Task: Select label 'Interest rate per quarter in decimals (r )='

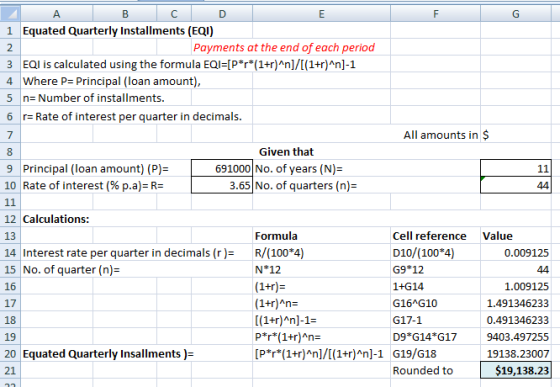Action: pos(129,252)
